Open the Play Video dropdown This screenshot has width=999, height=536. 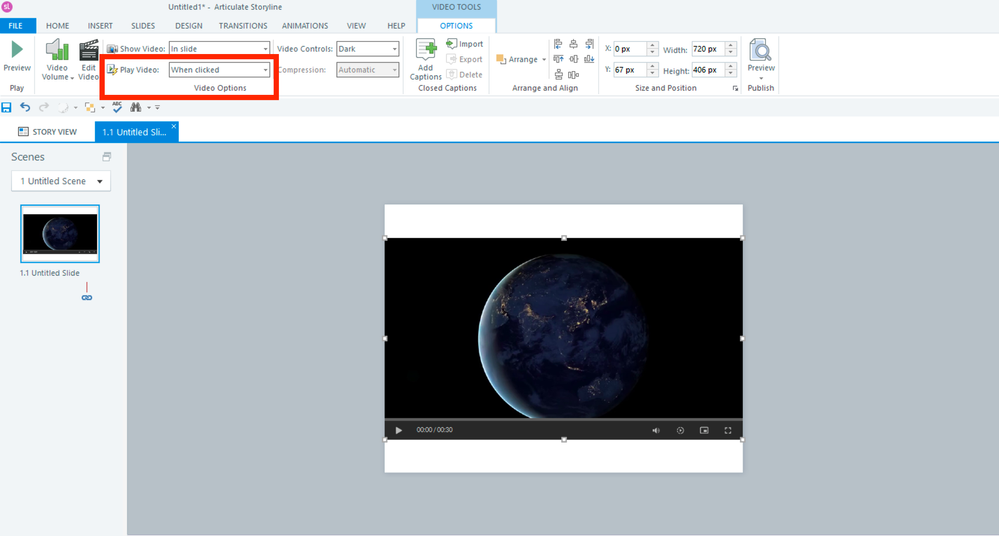(x=219, y=70)
